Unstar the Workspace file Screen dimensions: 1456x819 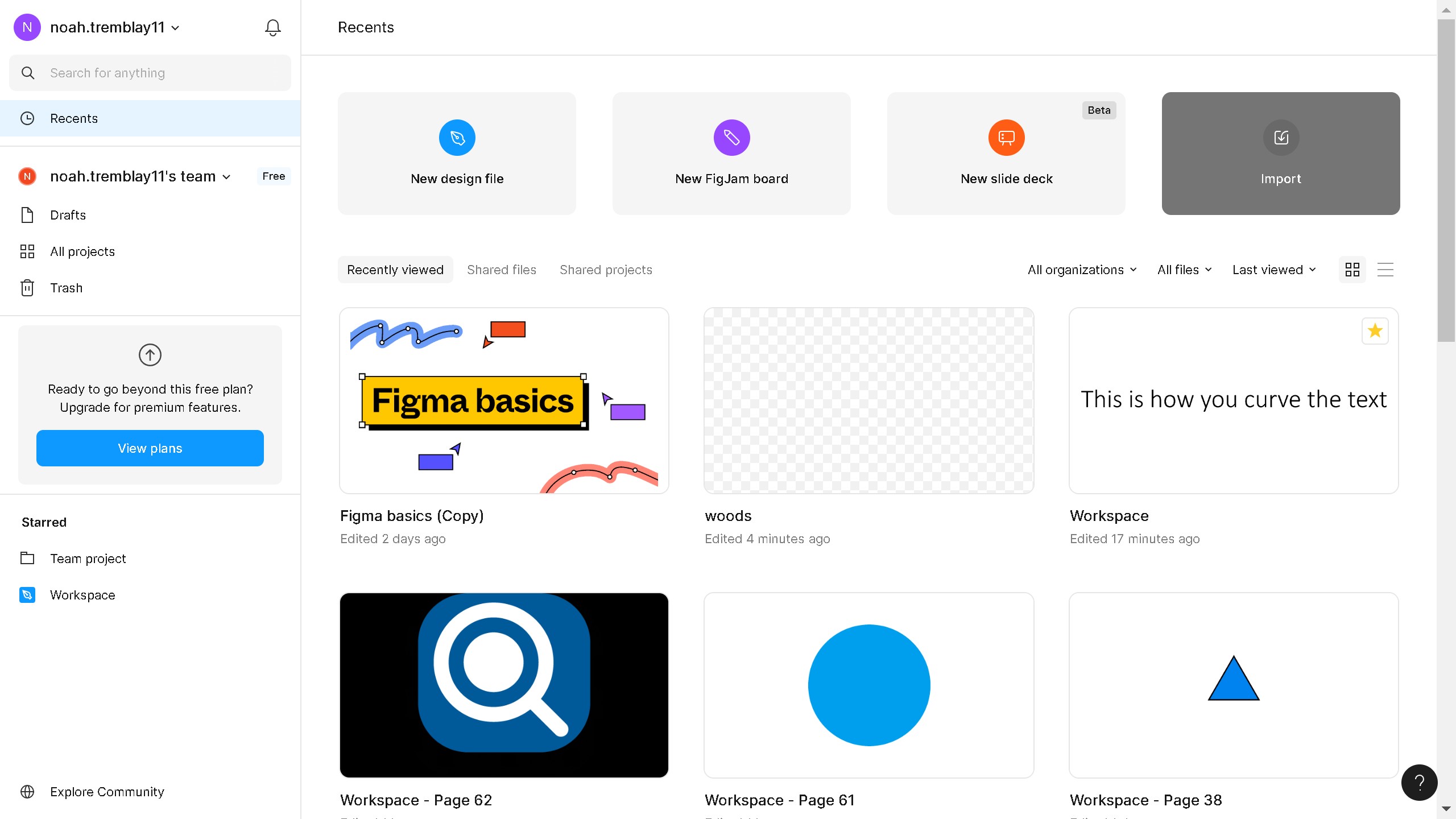click(x=1375, y=330)
